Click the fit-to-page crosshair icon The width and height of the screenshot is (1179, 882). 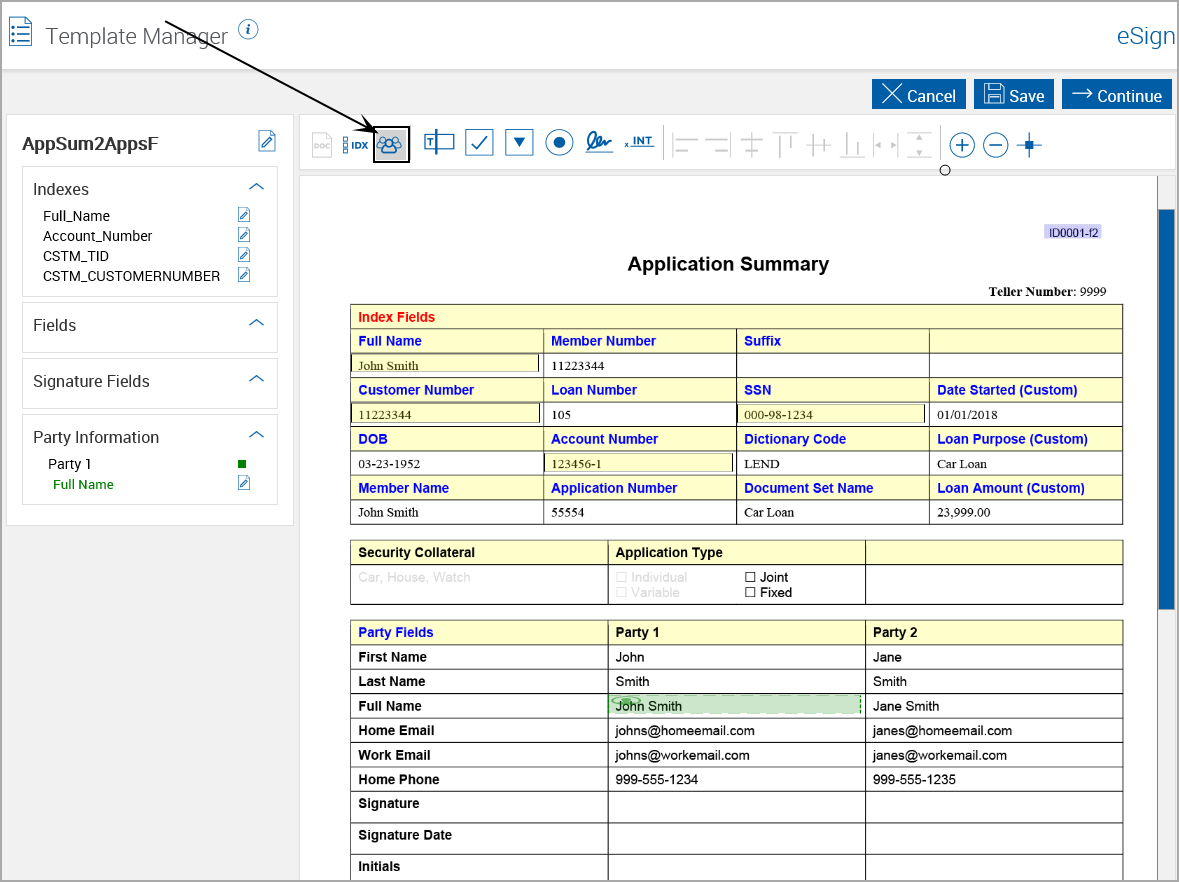pos(1029,144)
